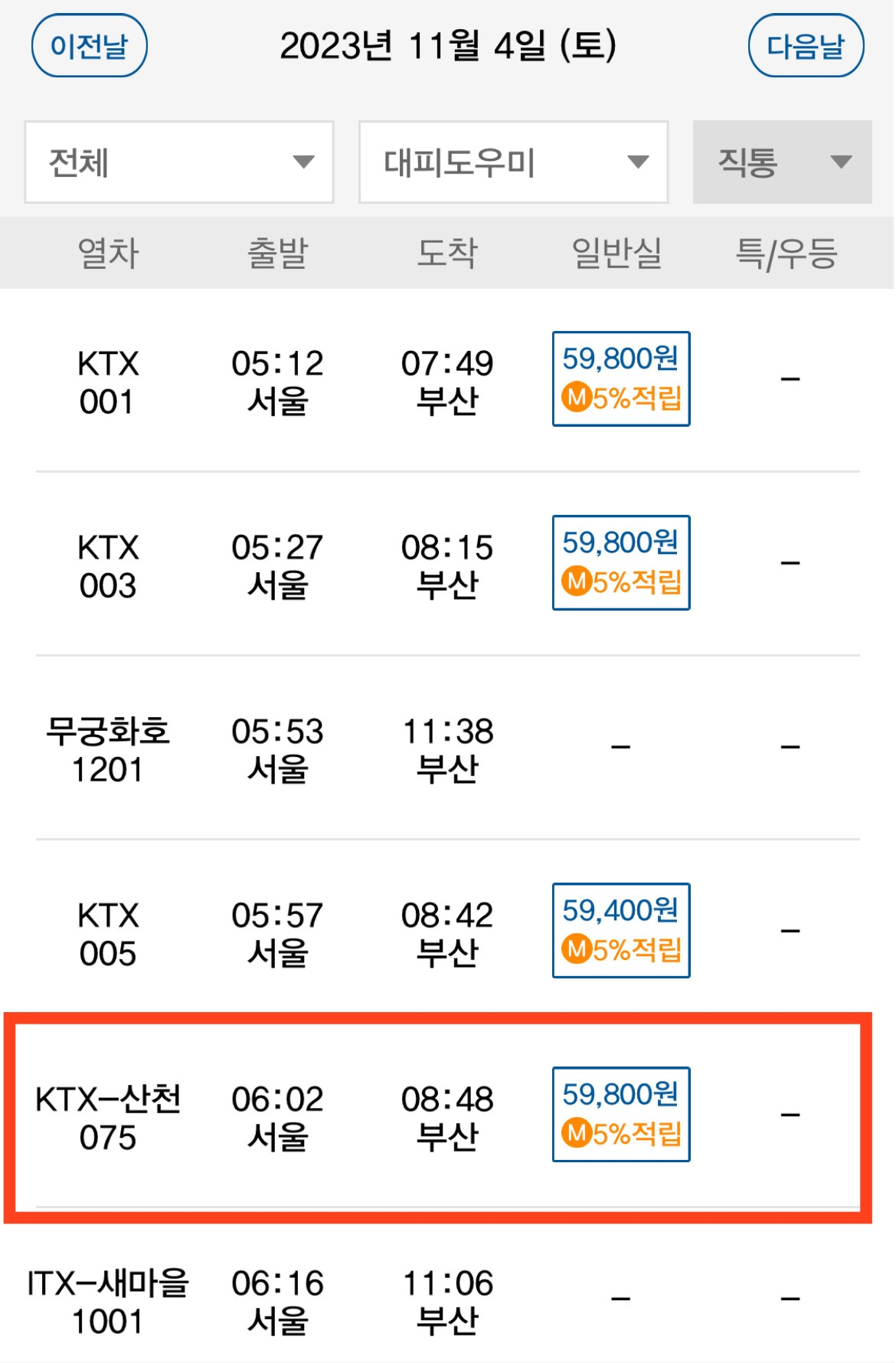Open the 전체 train type dropdown

tap(179, 162)
